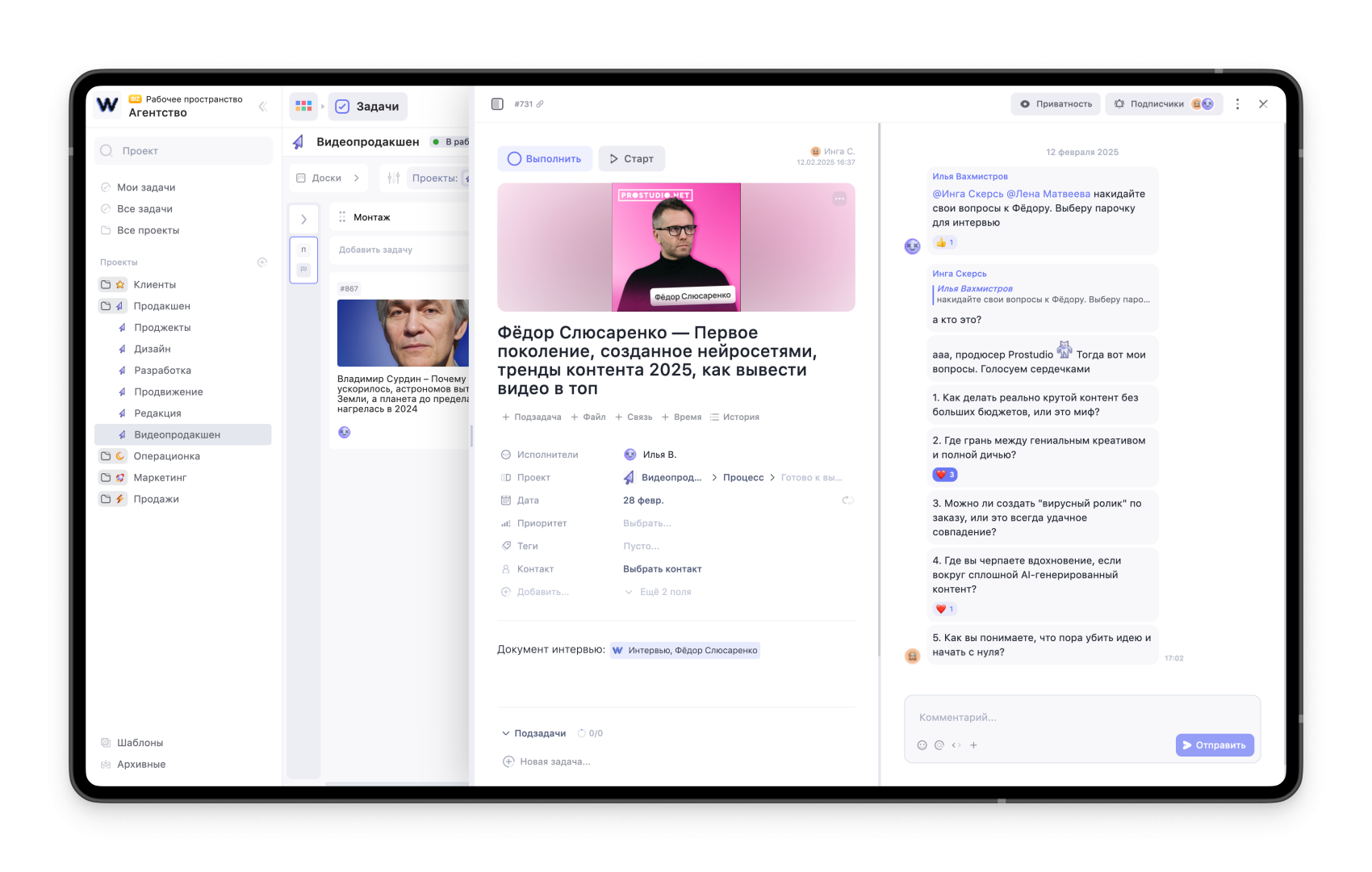
Task: Toggle thumbs-up reaction on first comment
Action: click(x=944, y=242)
